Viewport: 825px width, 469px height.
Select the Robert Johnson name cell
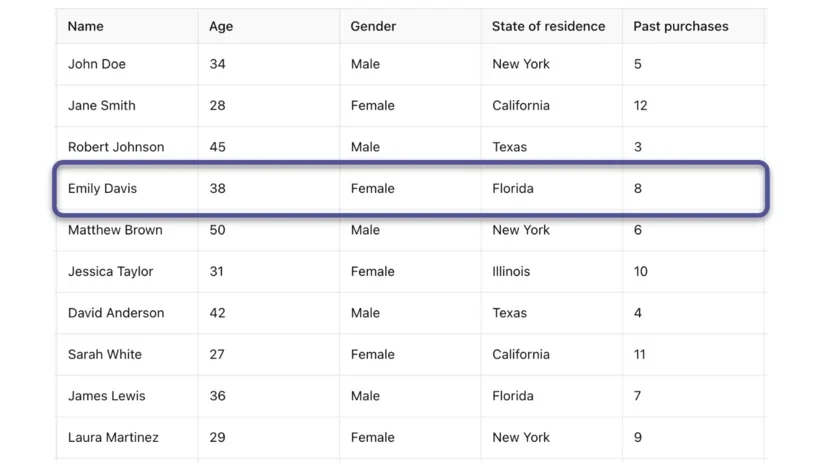click(x=116, y=147)
